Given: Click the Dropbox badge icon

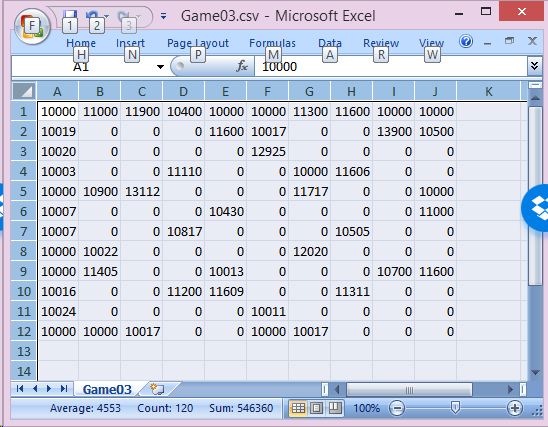Looking at the screenshot, I should coord(536,208).
